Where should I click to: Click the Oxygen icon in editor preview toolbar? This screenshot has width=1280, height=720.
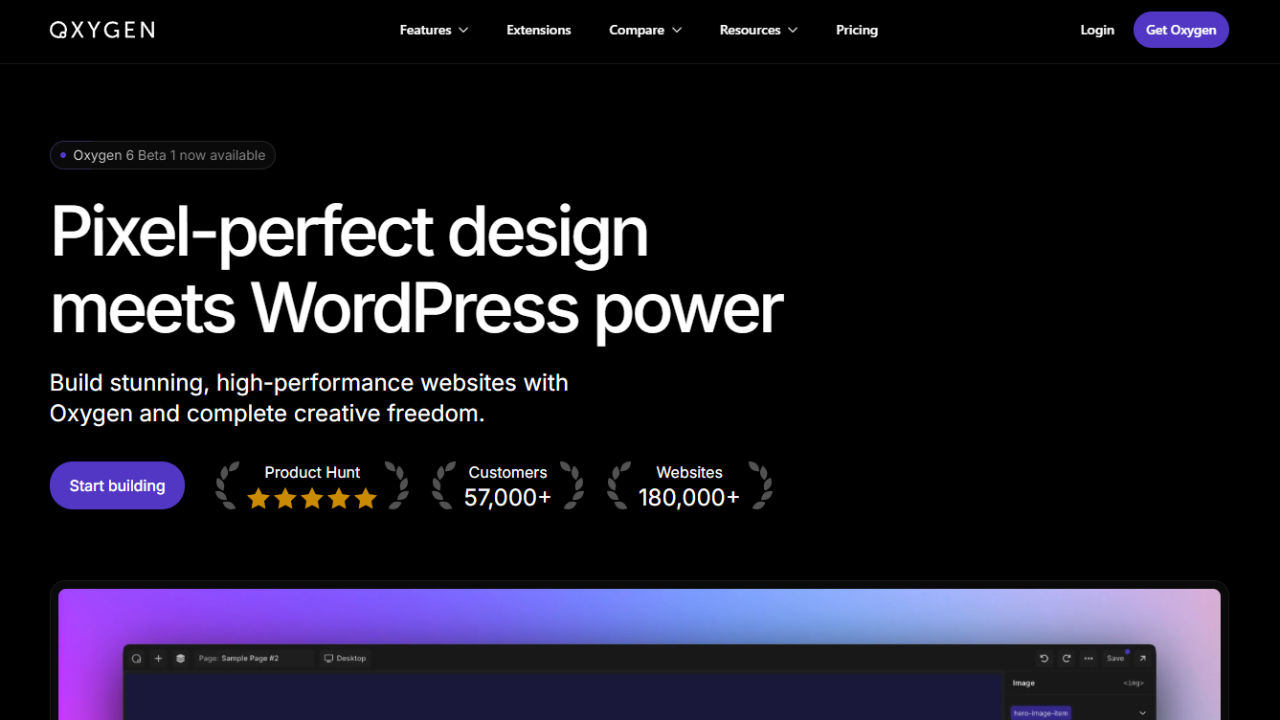(137, 658)
